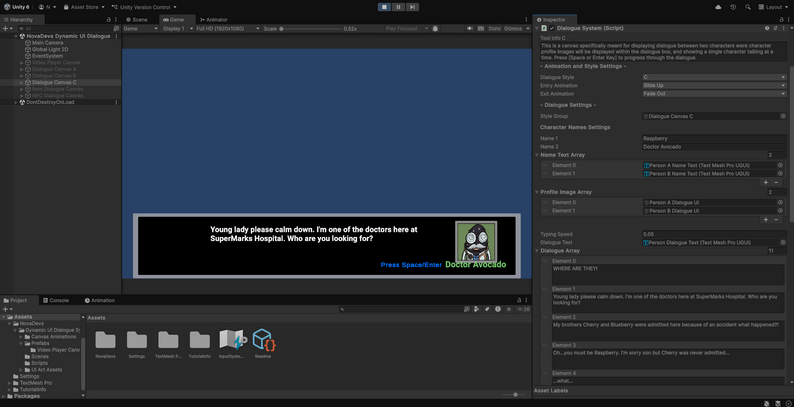Screen dimensions: 794x407
Task: Pause play mode with the Pause button
Action: 398,7
